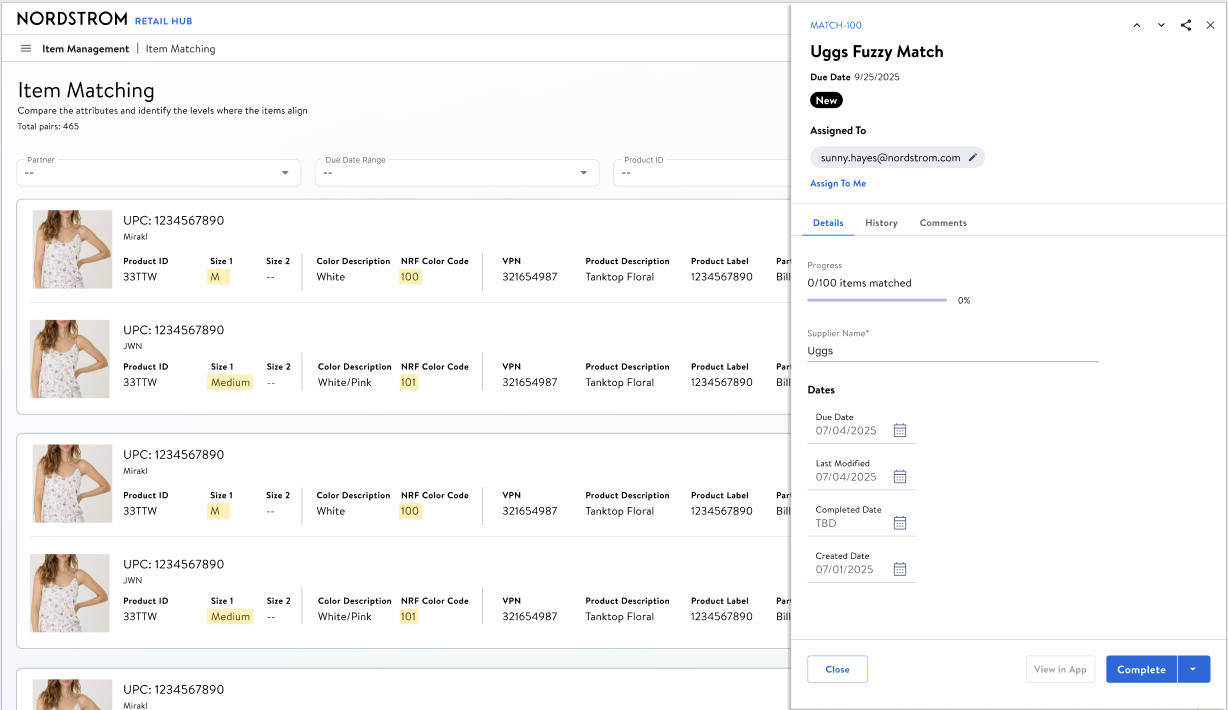
Task: Go to next match with down chevron
Action: tap(1161, 25)
